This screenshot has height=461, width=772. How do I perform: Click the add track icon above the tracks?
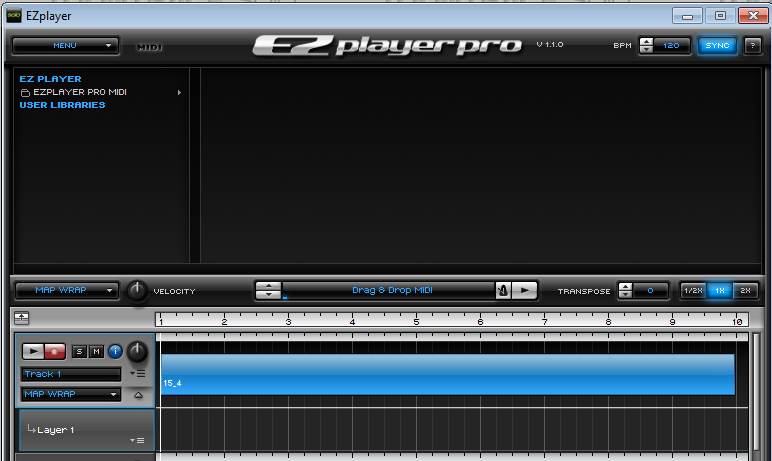(22, 318)
